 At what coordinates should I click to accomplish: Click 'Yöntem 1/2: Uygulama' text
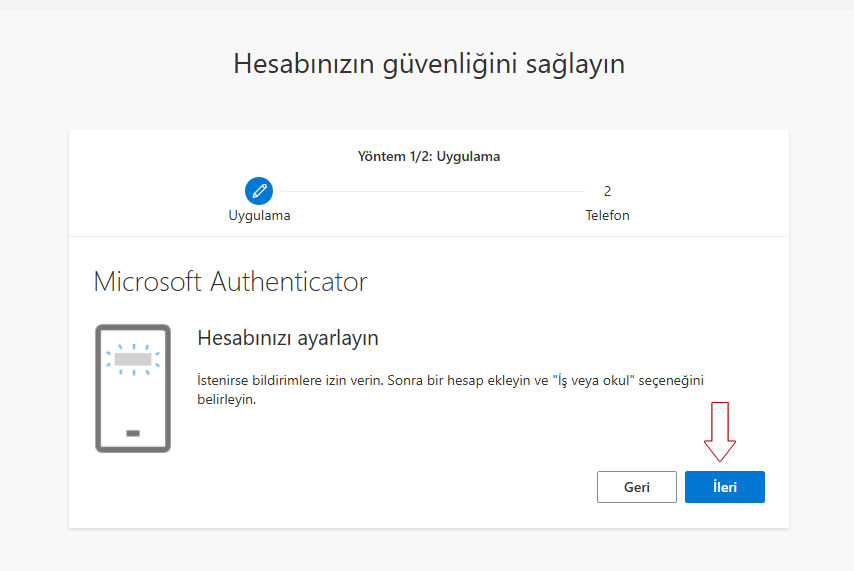pos(429,156)
